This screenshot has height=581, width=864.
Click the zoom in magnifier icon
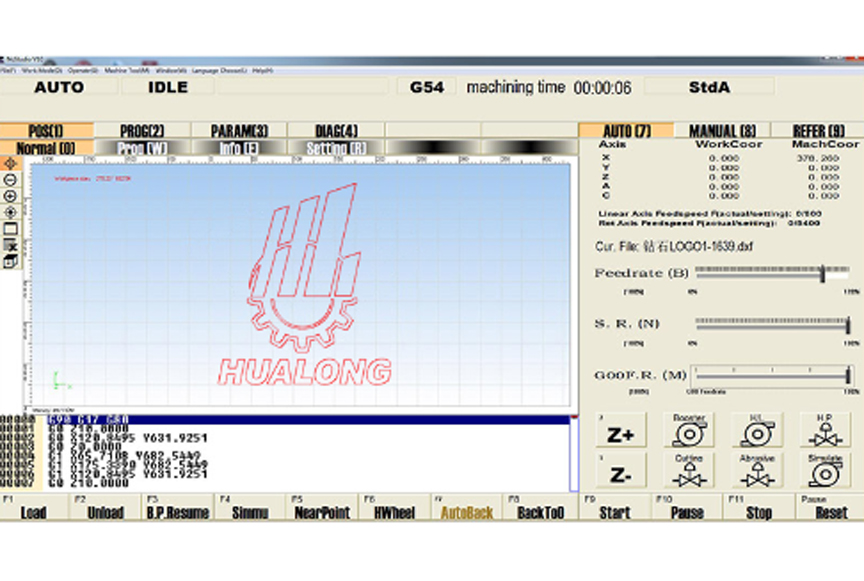[x=10, y=196]
